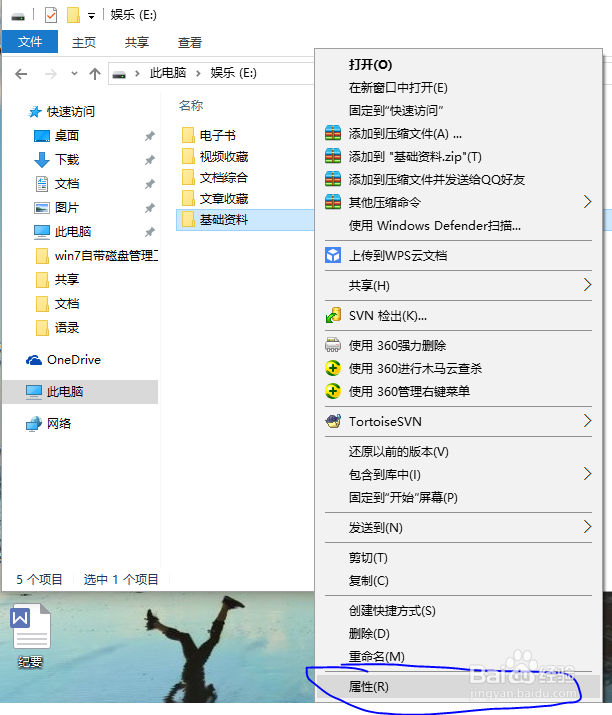This screenshot has height=715, width=612.
Task: Switch to the 查看 ribbon tab
Action: pyautogui.click(x=190, y=42)
